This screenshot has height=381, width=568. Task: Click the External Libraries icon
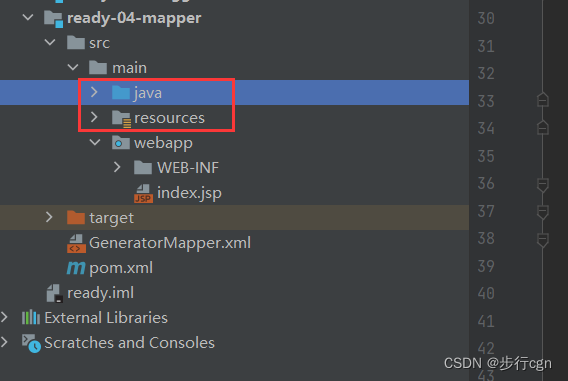tap(31, 318)
